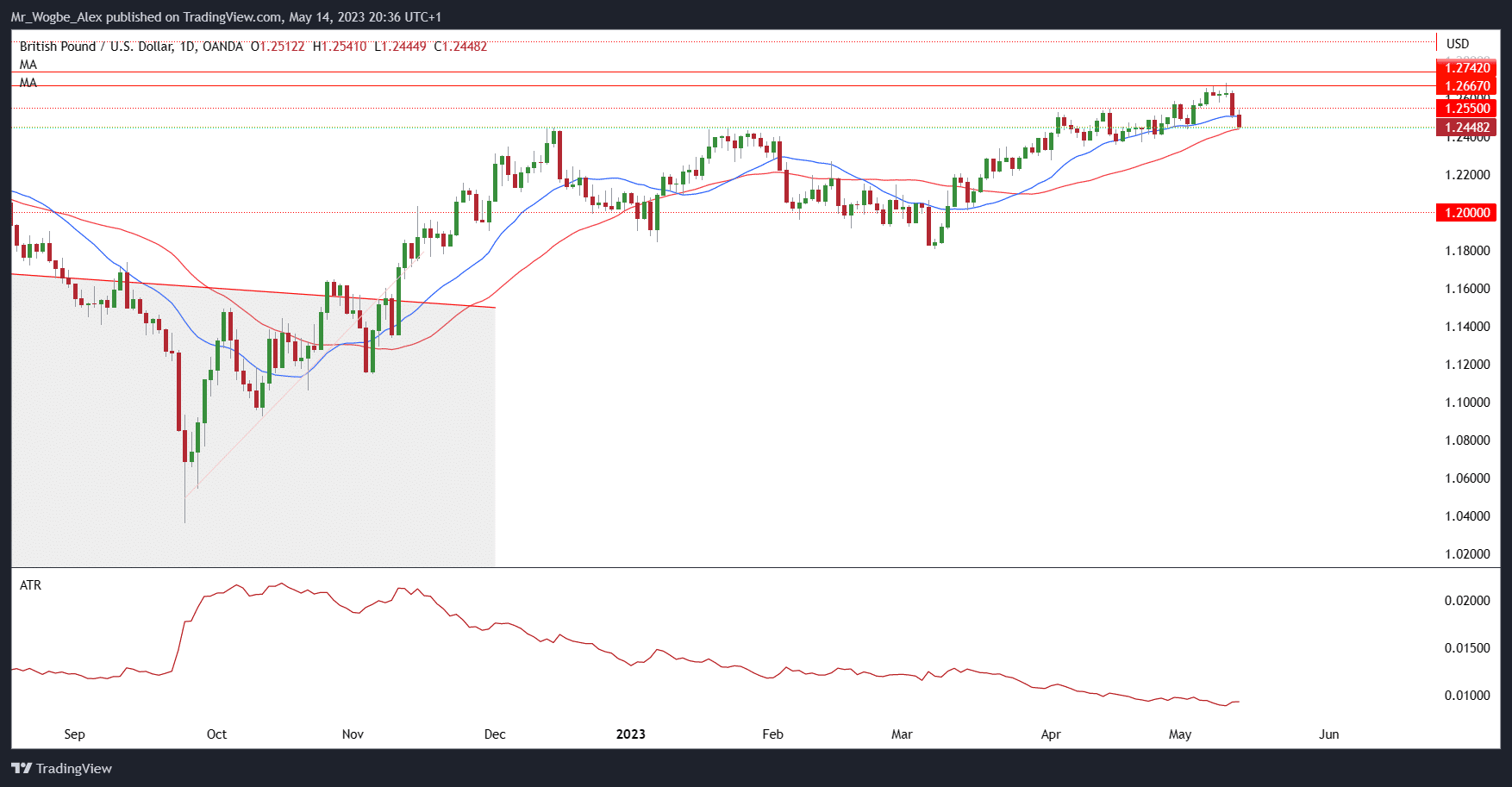1512x787 pixels.
Task: Click the 1.16000 price axis tick
Action: click(1467, 289)
